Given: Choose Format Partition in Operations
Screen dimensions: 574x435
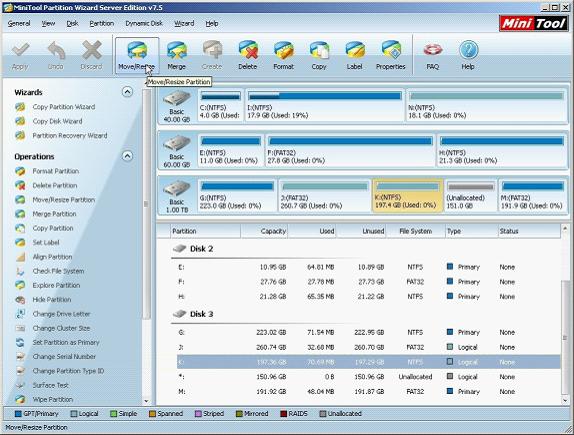Looking at the screenshot, I should 56,171.
